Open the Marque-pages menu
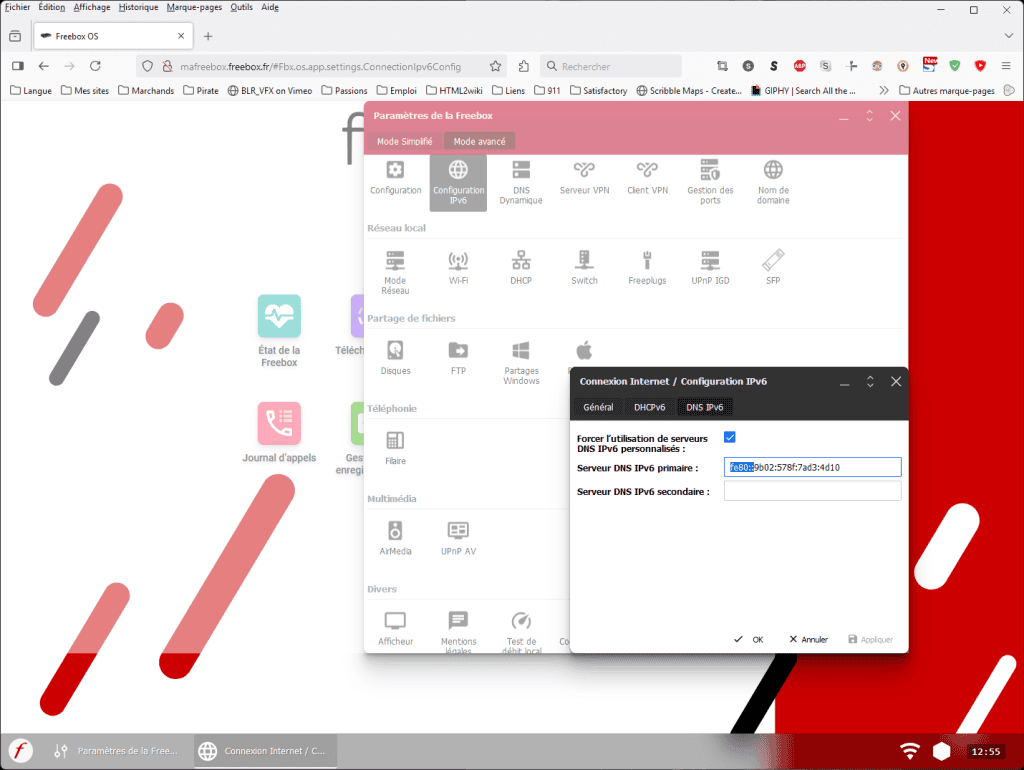1024x770 pixels. click(x=194, y=7)
